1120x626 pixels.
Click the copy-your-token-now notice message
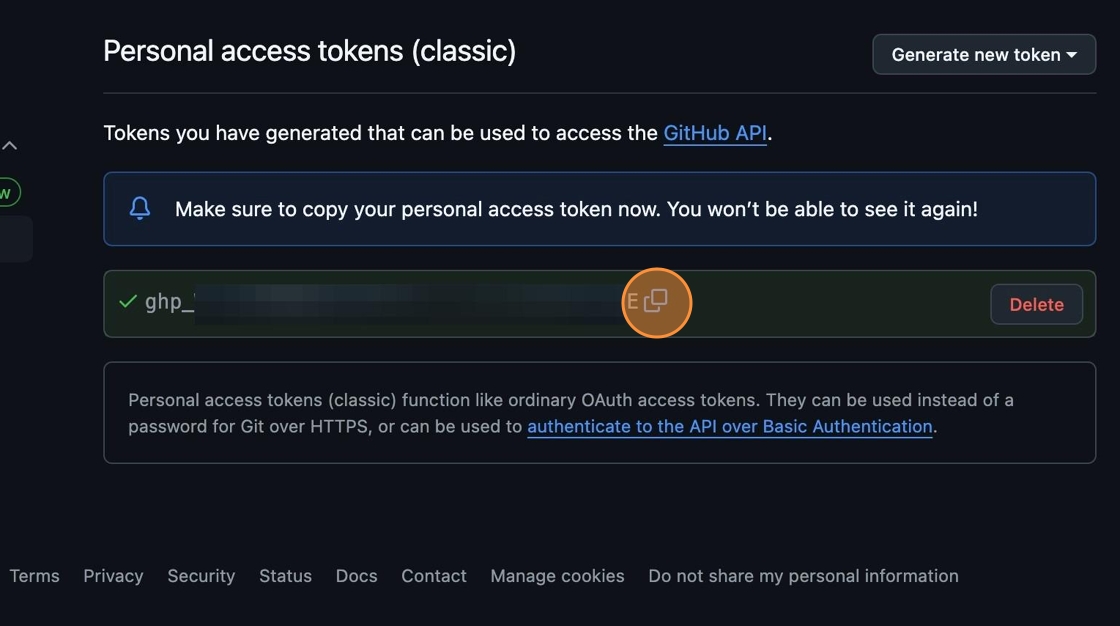click(x=576, y=209)
